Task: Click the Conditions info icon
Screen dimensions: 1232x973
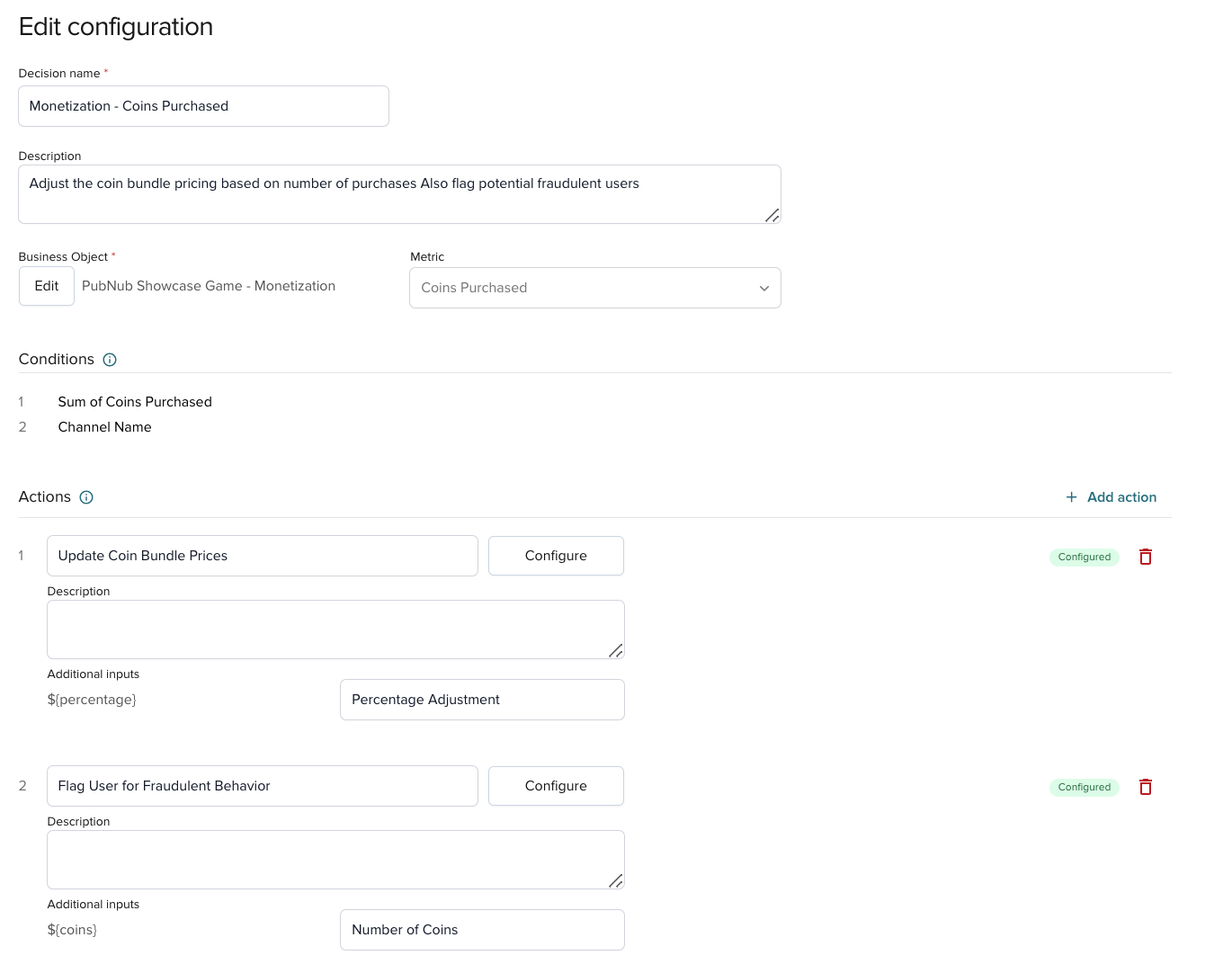Action: (x=110, y=360)
